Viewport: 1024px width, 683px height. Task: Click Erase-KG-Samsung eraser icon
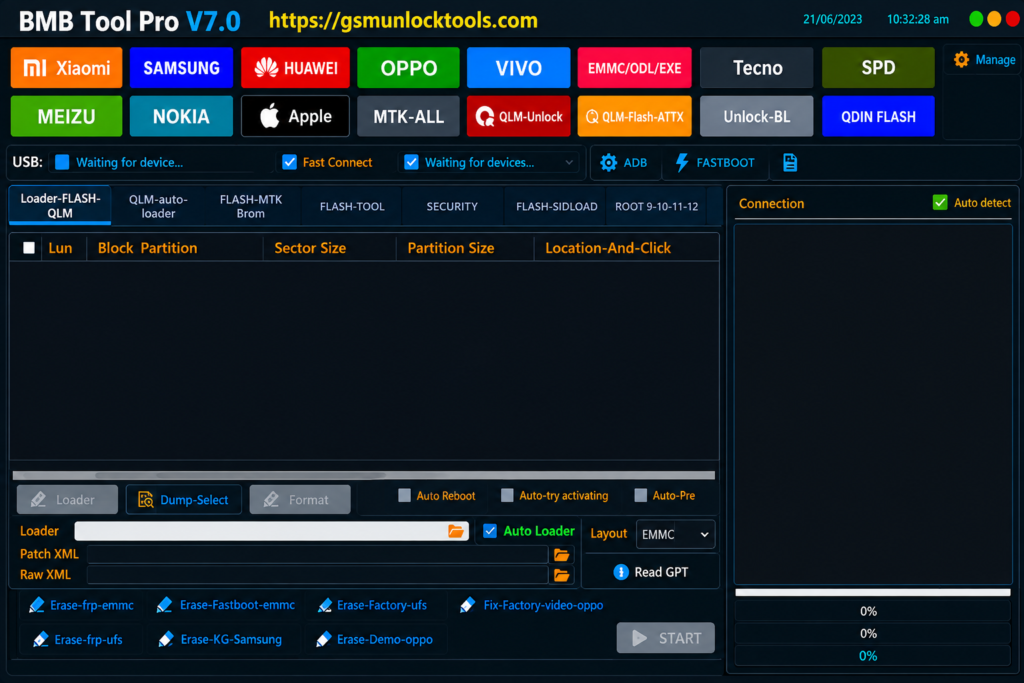(x=166, y=639)
